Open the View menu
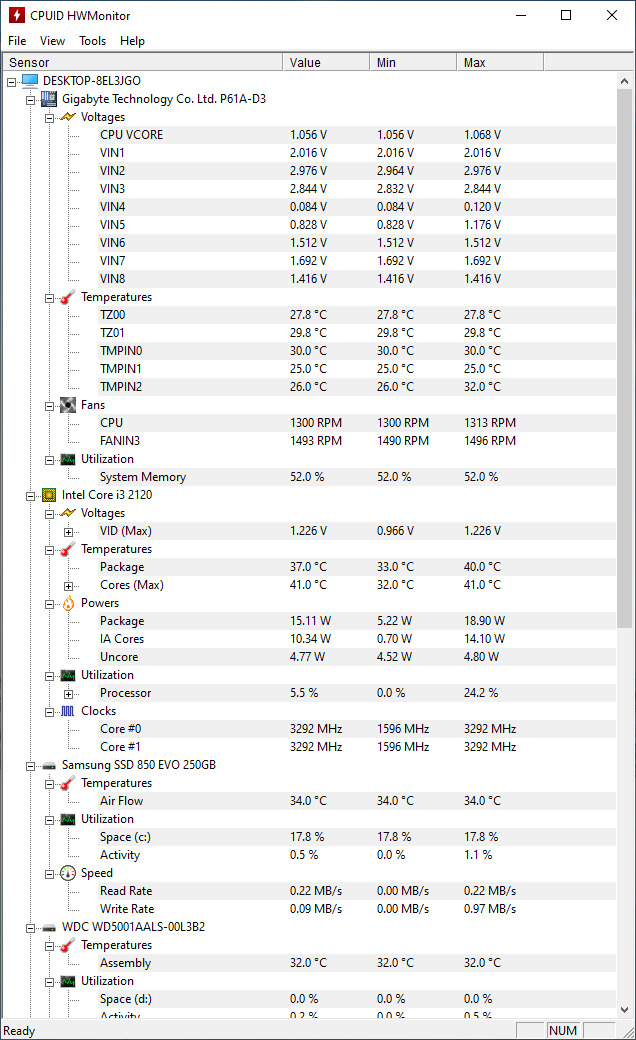Viewport: 636px width, 1040px height. (x=52, y=41)
